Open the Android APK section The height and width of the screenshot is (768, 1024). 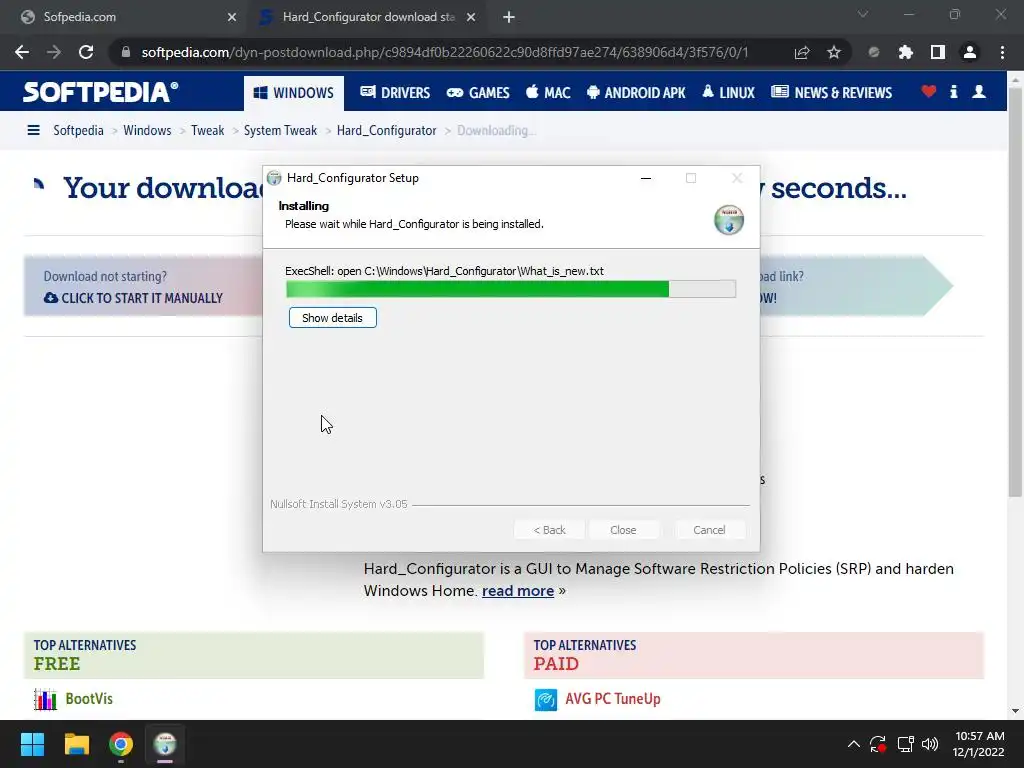[636, 93]
